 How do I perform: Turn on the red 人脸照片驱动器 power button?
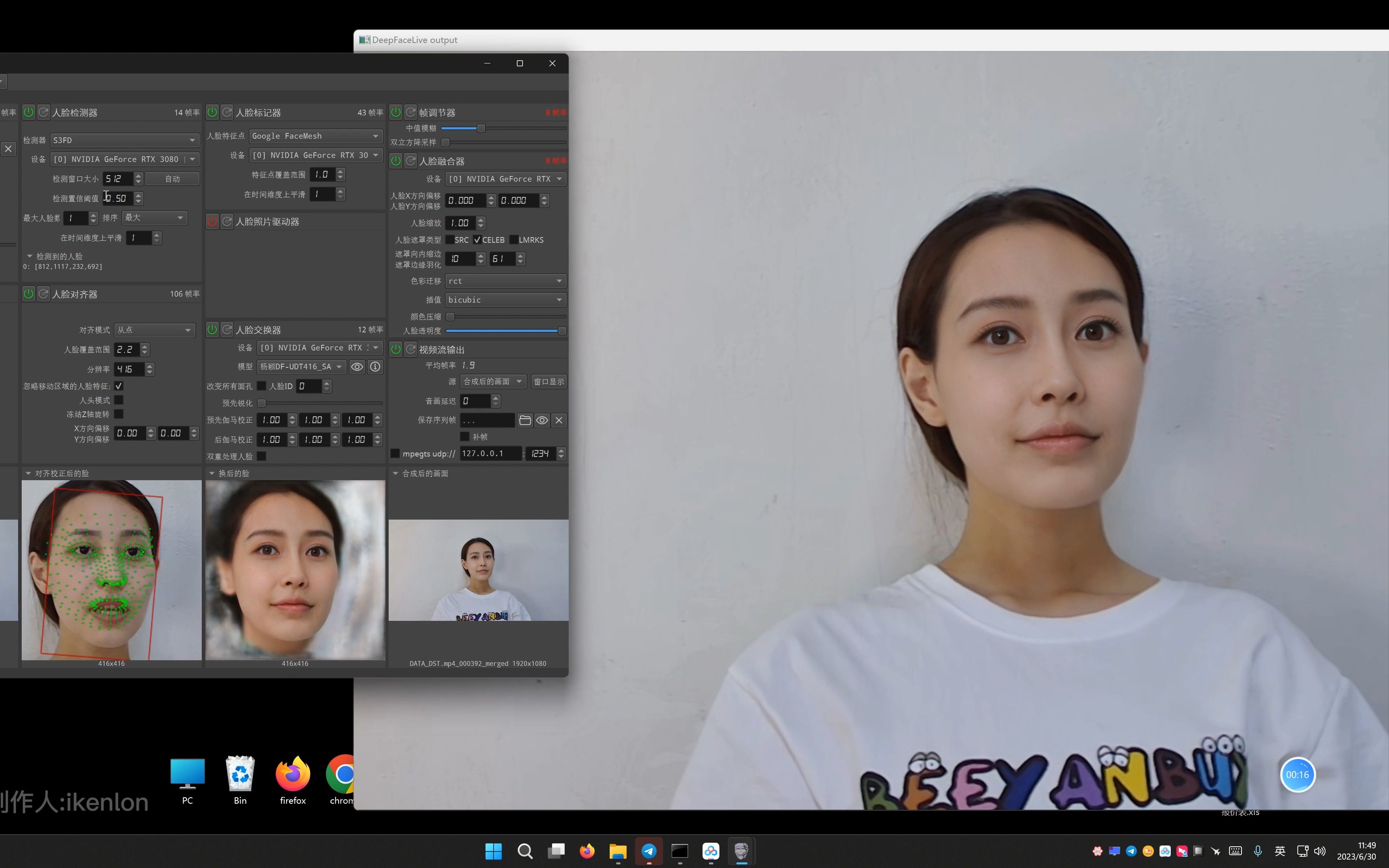pyautogui.click(x=212, y=221)
